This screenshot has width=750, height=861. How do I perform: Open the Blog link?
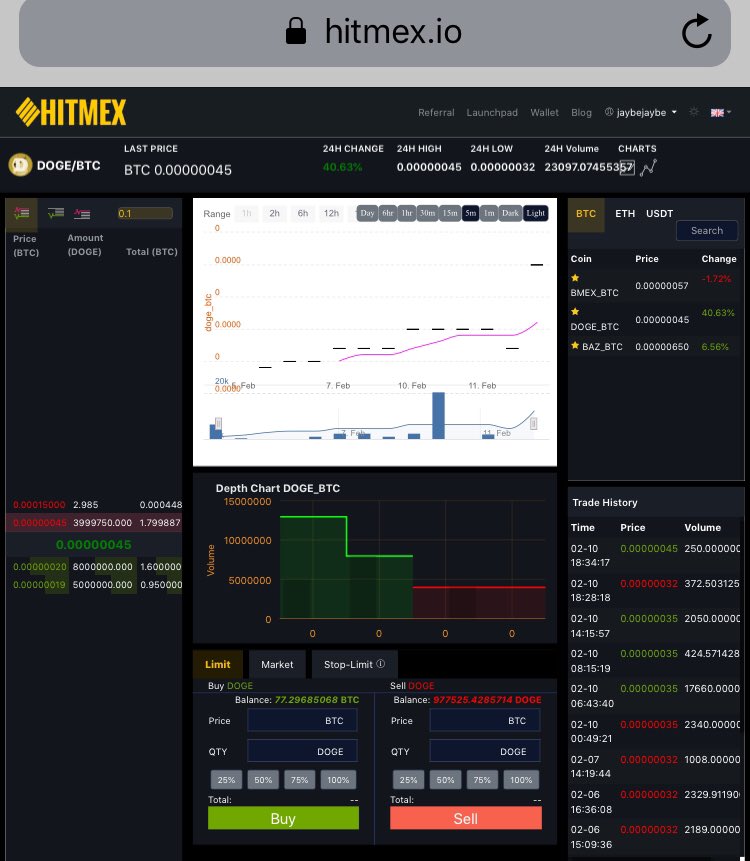(581, 113)
